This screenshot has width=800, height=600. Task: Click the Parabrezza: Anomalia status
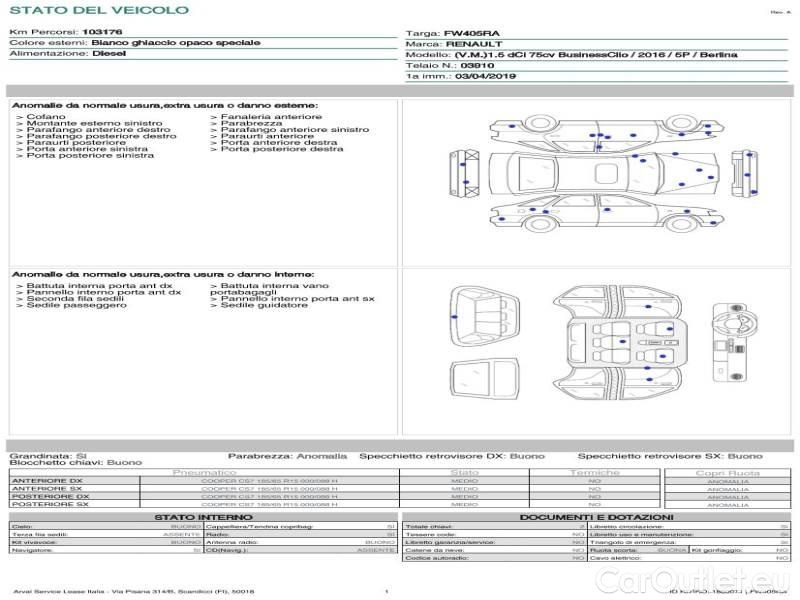coord(287,456)
